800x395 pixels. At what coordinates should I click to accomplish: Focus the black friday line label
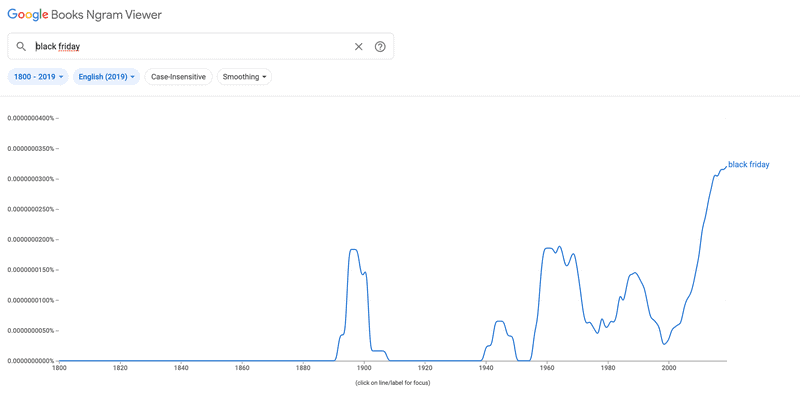[x=748, y=164]
